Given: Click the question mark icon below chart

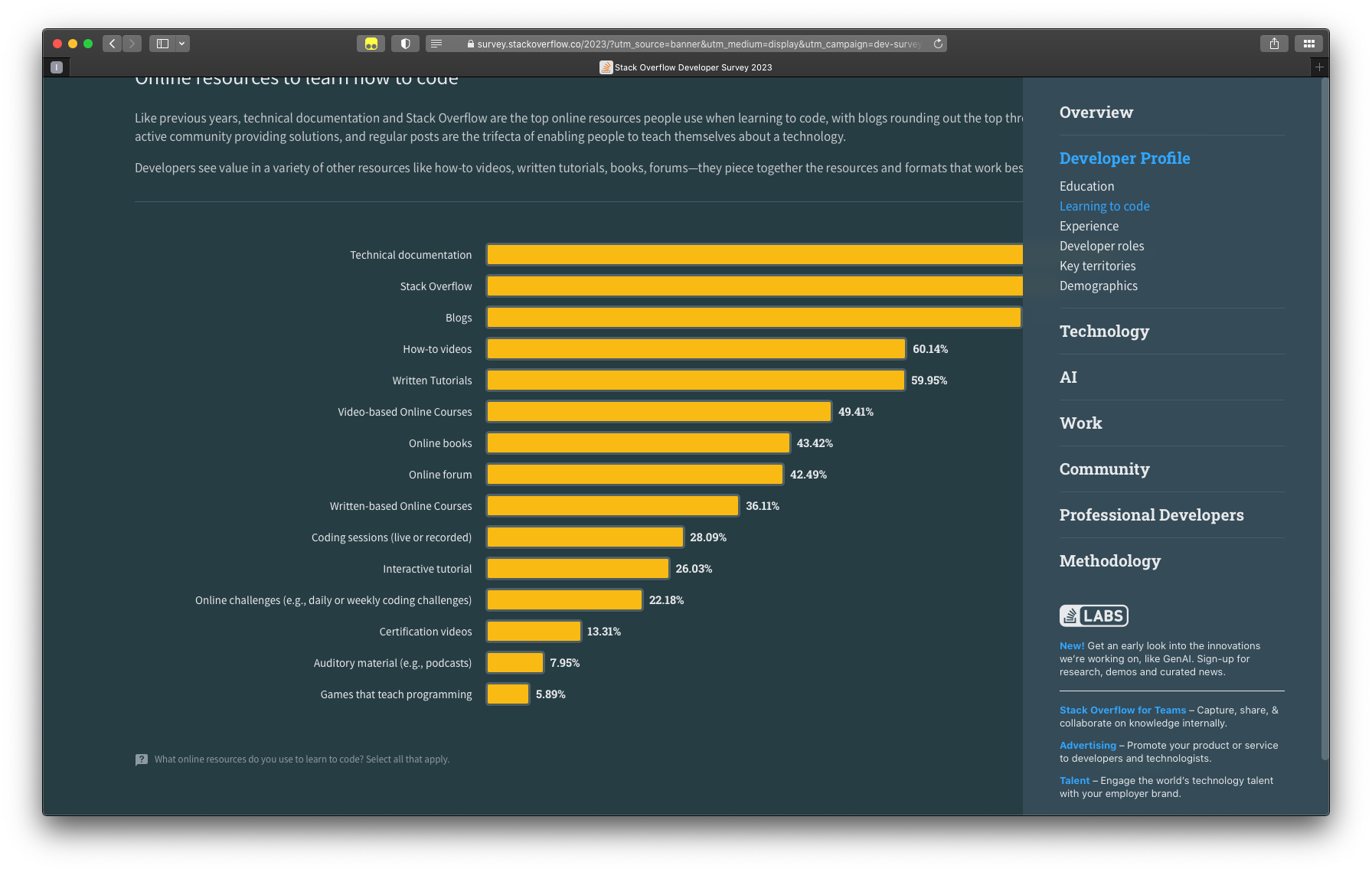Looking at the screenshot, I should pos(142,759).
